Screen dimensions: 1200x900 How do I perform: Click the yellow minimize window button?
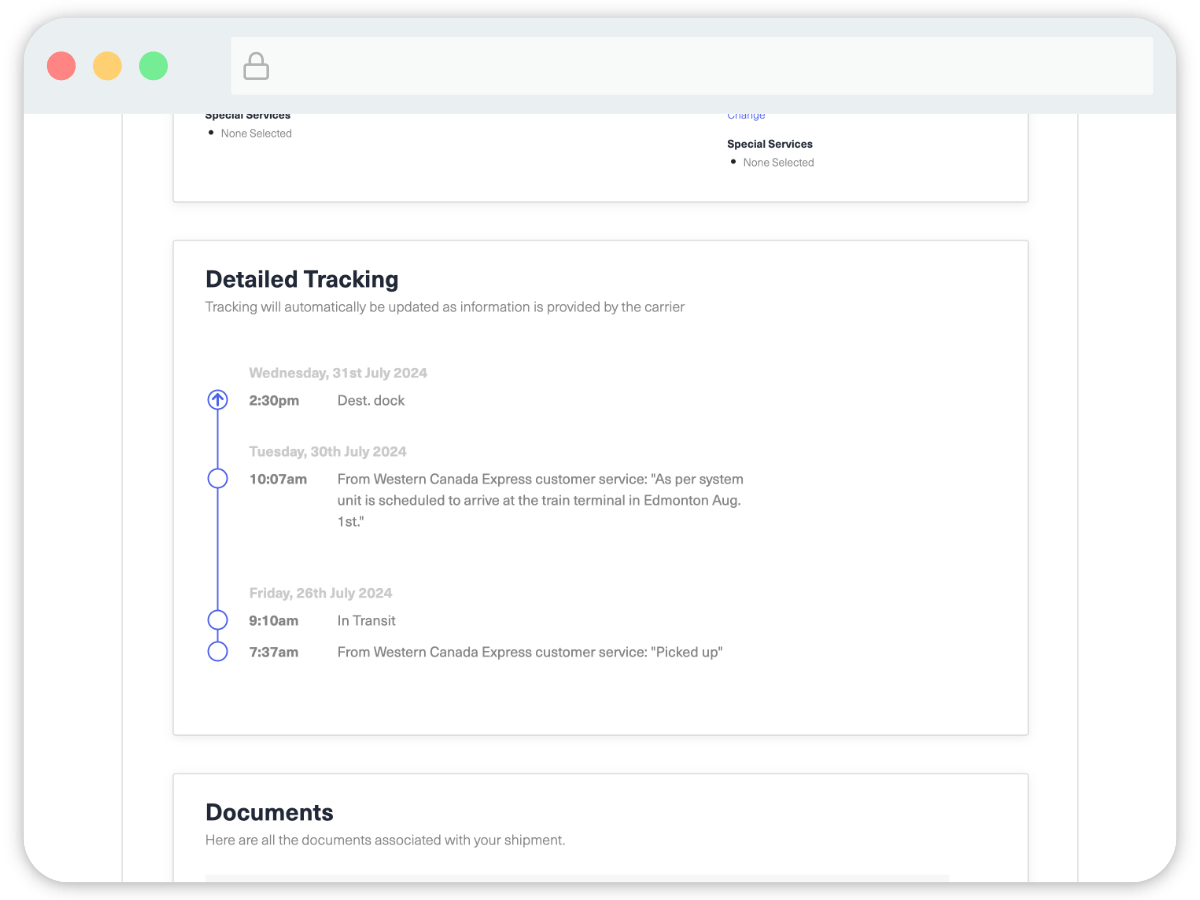click(x=107, y=67)
